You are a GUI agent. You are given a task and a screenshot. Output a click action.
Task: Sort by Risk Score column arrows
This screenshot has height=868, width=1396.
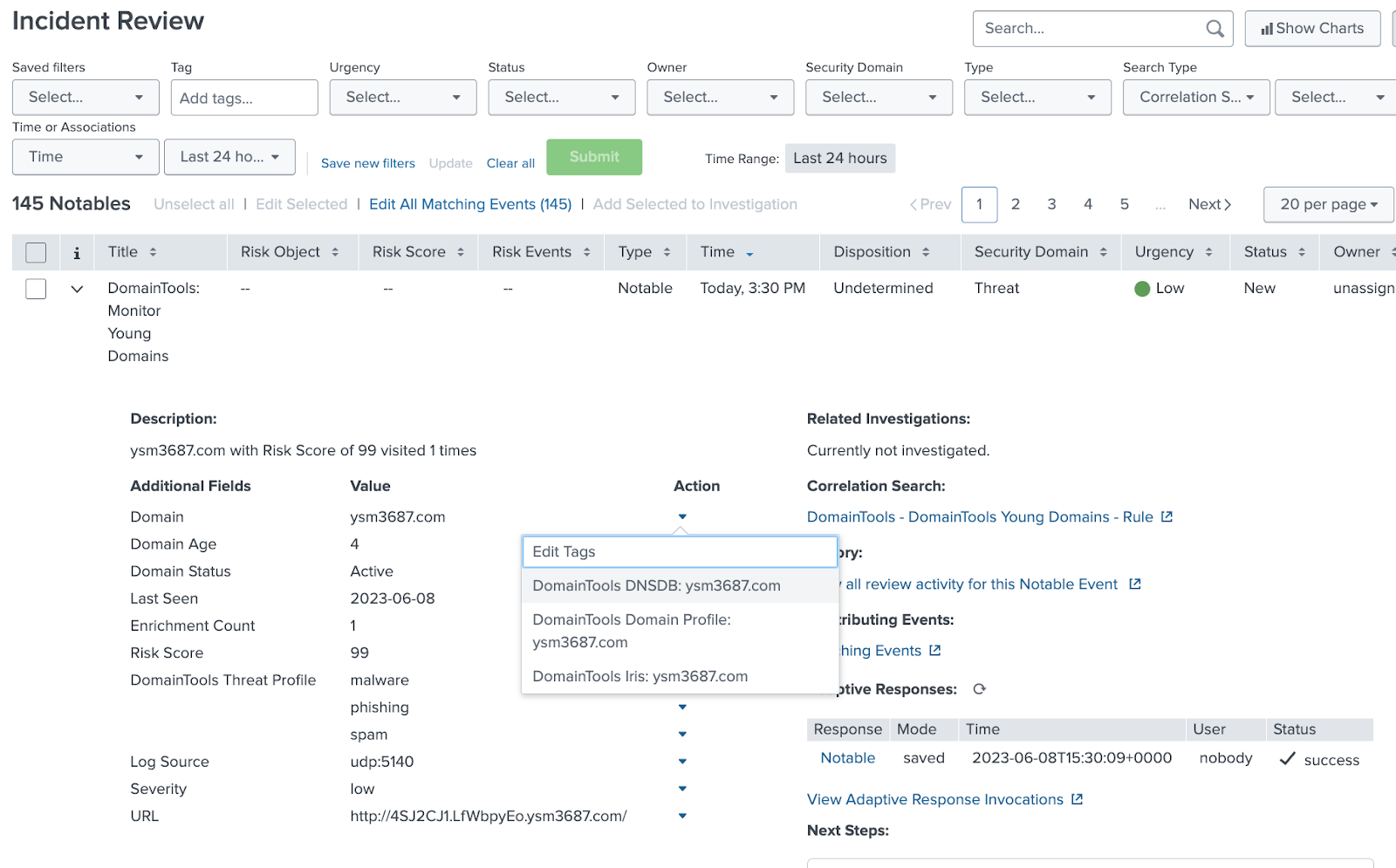click(461, 252)
